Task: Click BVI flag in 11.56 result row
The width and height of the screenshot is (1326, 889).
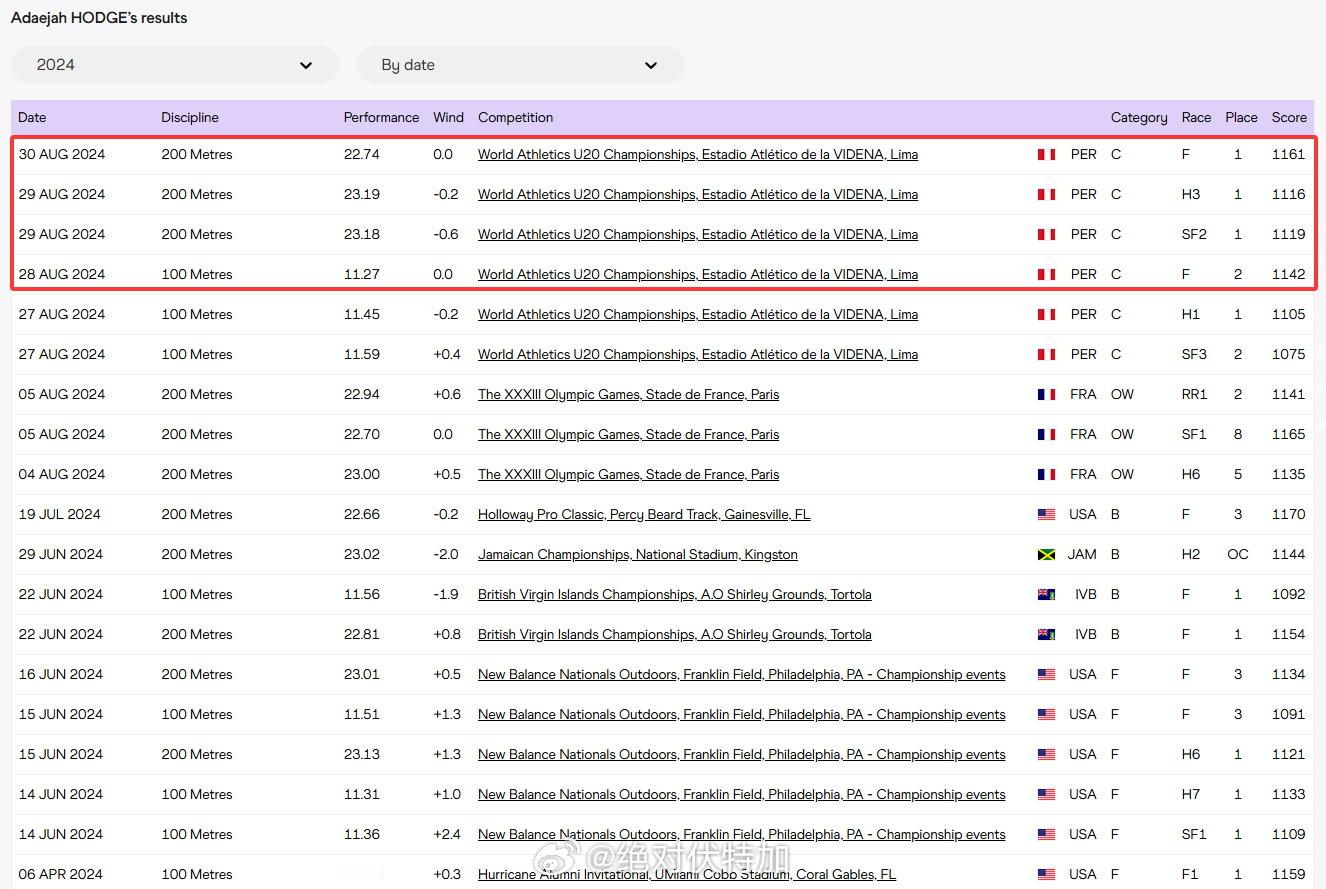Action: pyautogui.click(x=1046, y=595)
